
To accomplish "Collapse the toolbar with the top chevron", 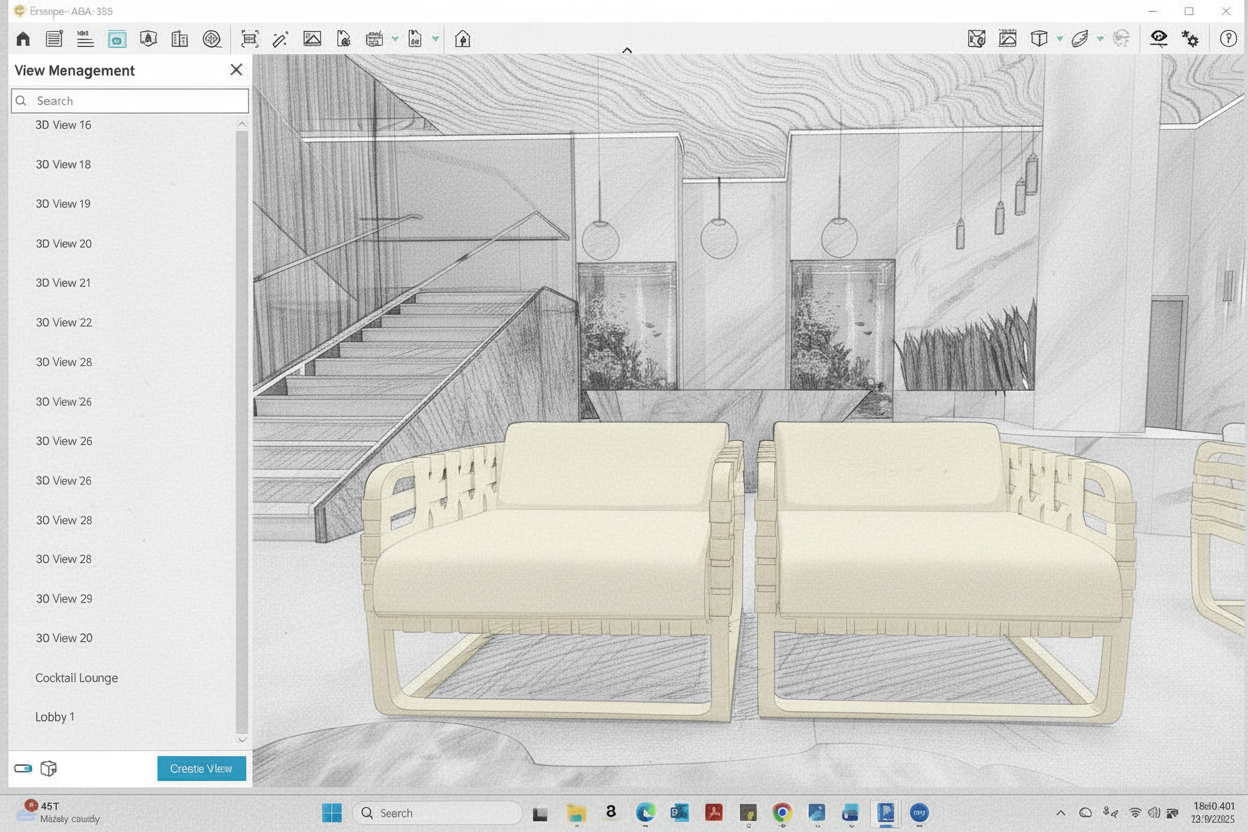I will point(627,50).
